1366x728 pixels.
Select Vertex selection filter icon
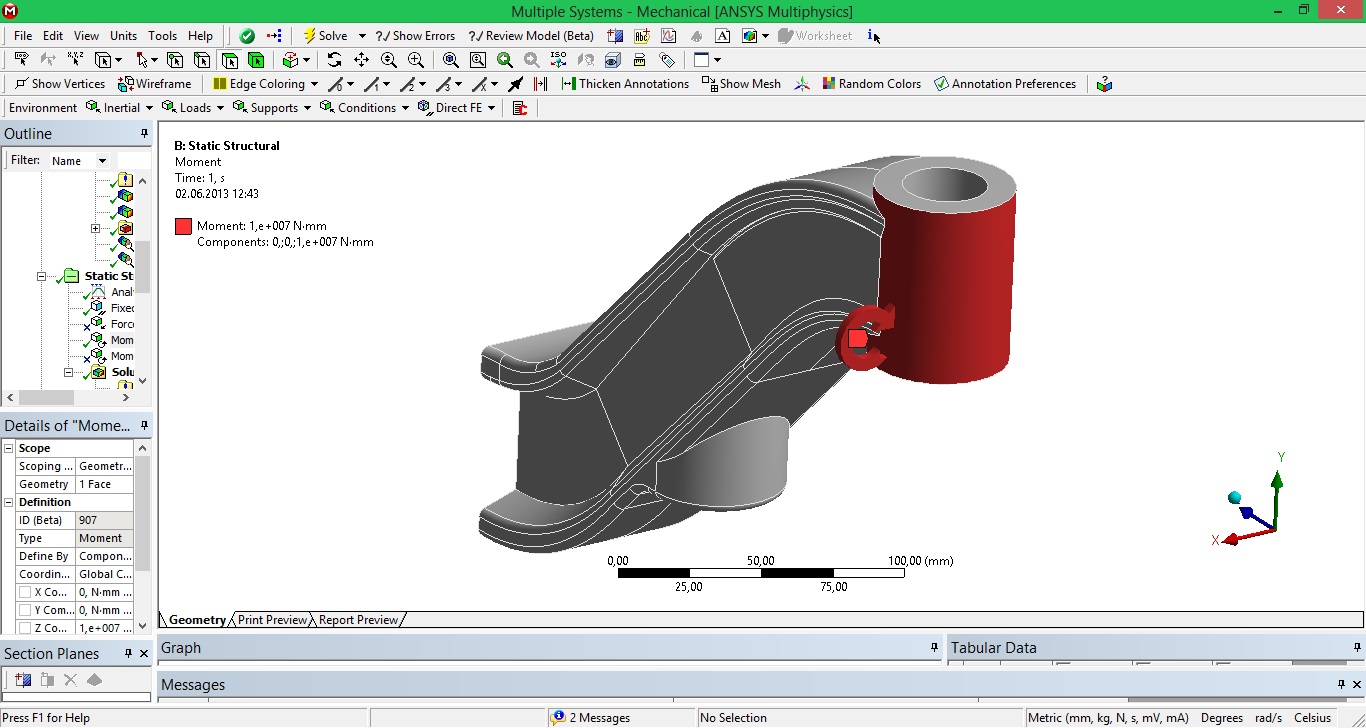[175, 60]
